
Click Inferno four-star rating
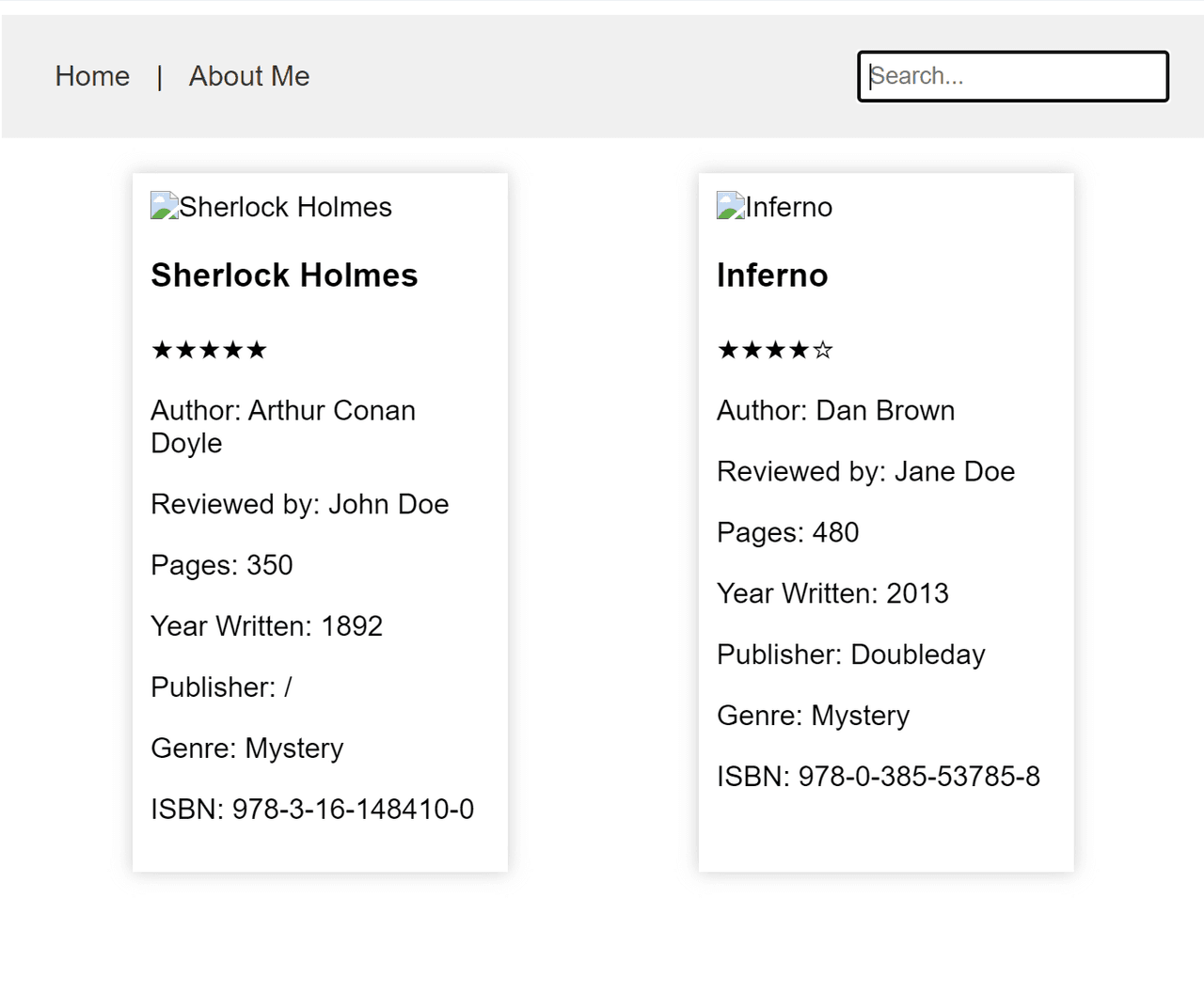pos(774,351)
